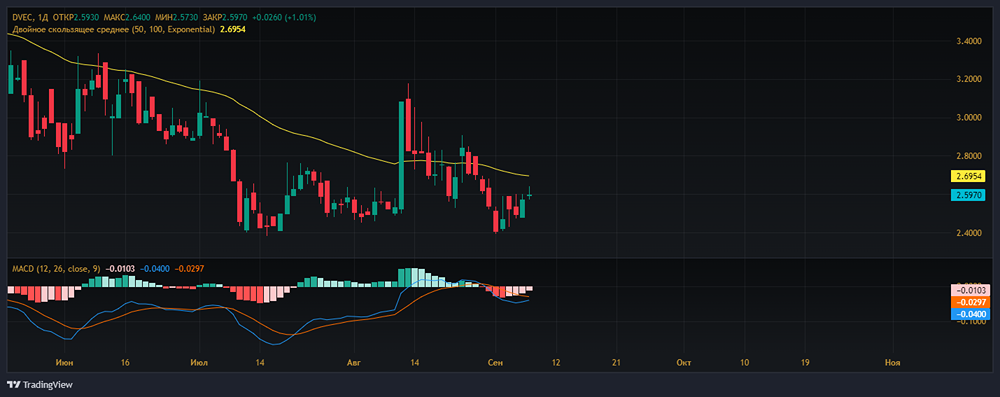
Task: Click the TradingView logo
Action: tap(39, 385)
